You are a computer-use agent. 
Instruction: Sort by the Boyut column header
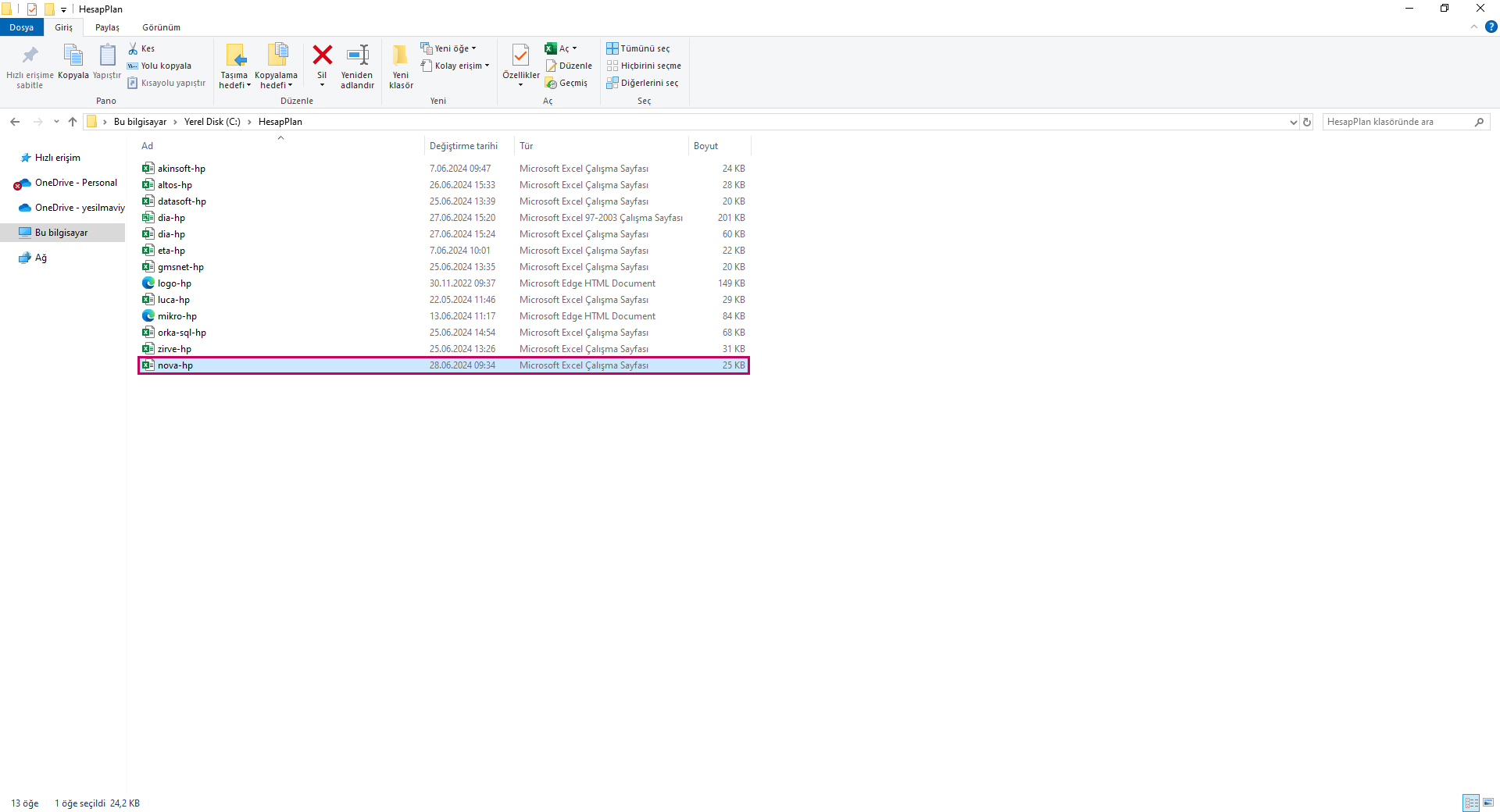coord(719,146)
